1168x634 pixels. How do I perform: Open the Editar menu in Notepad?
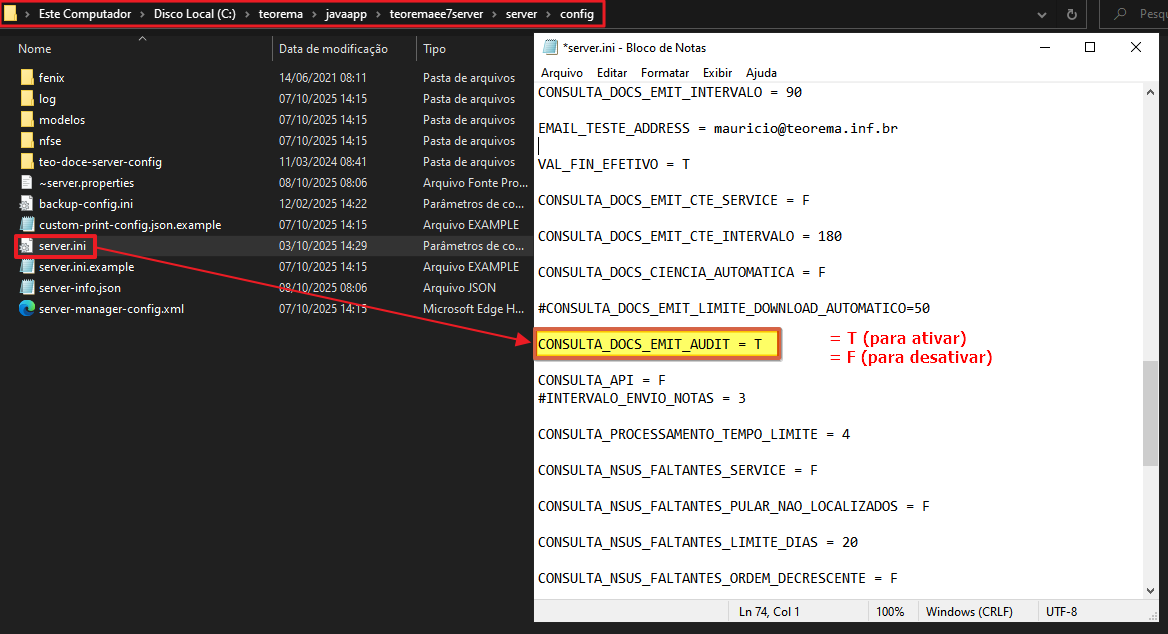pyautogui.click(x=612, y=73)
